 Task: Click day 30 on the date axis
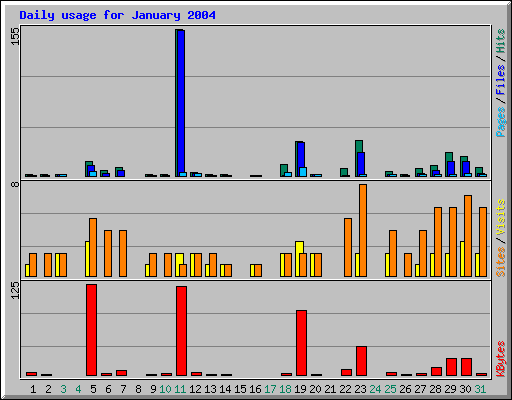(x=465, y=389)
